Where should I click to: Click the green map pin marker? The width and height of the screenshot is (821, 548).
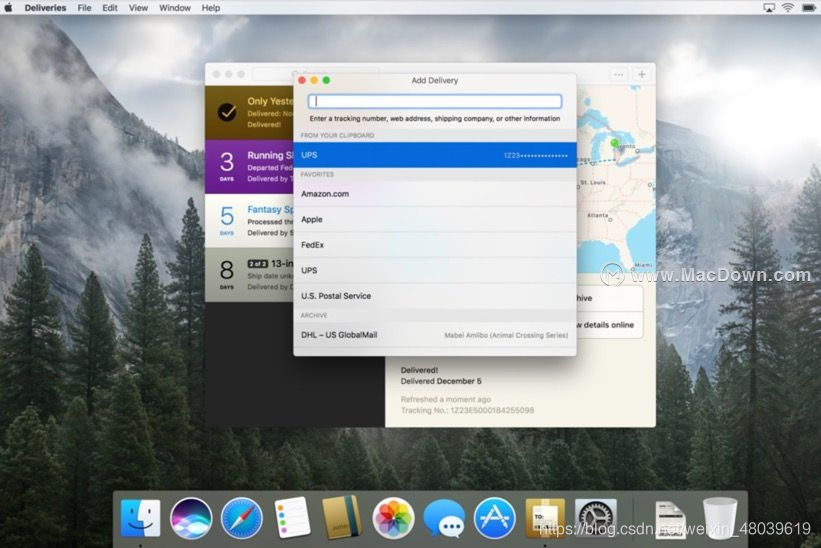point(615,142)
